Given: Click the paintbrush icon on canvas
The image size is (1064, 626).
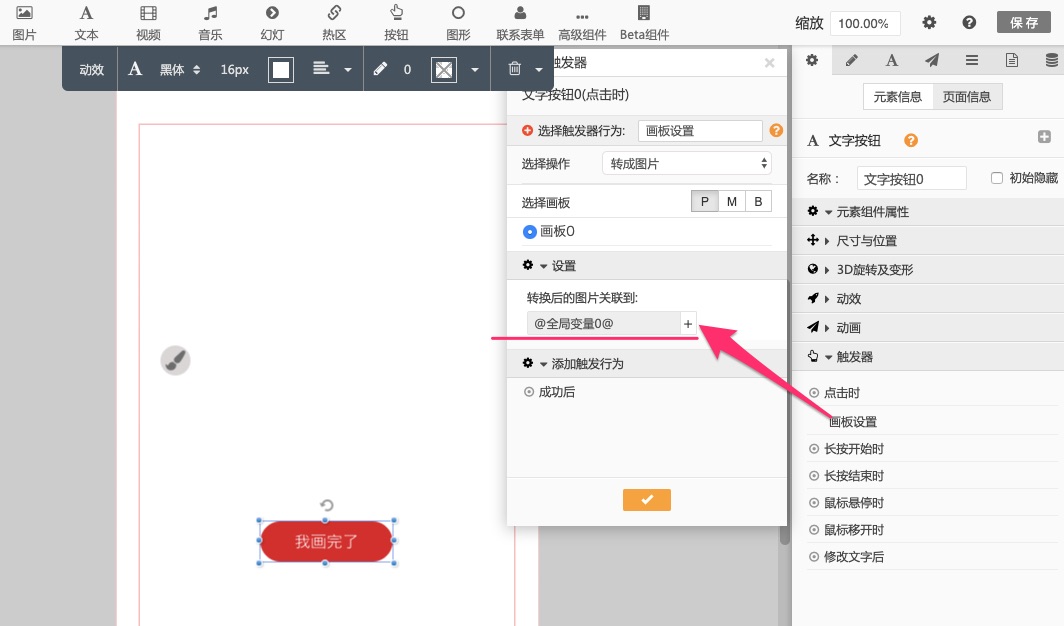Looking at the screenshot, I should [x=176, y=361].
